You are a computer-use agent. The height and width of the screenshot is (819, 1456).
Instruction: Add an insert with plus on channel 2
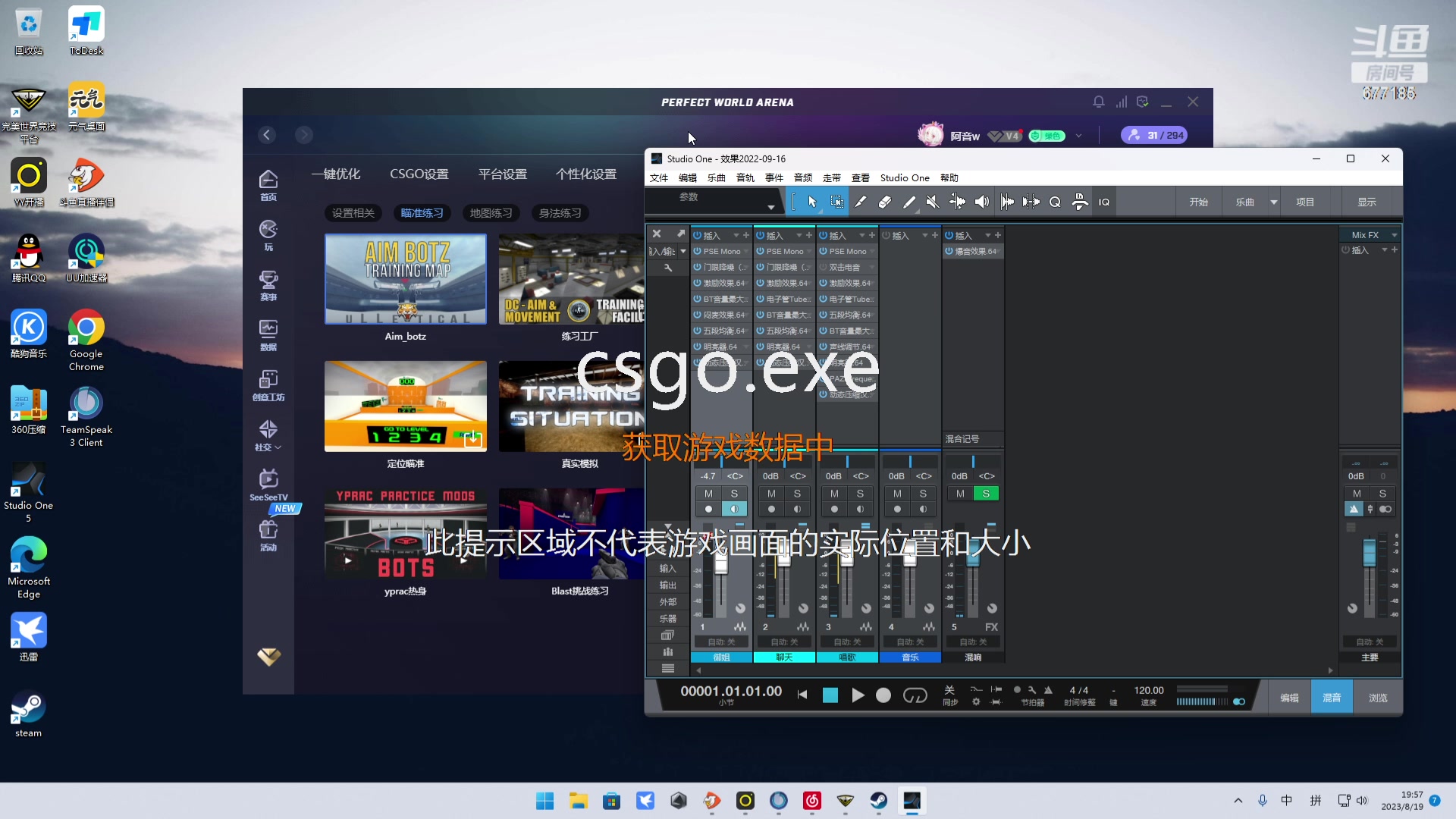(x=808, y=235)
